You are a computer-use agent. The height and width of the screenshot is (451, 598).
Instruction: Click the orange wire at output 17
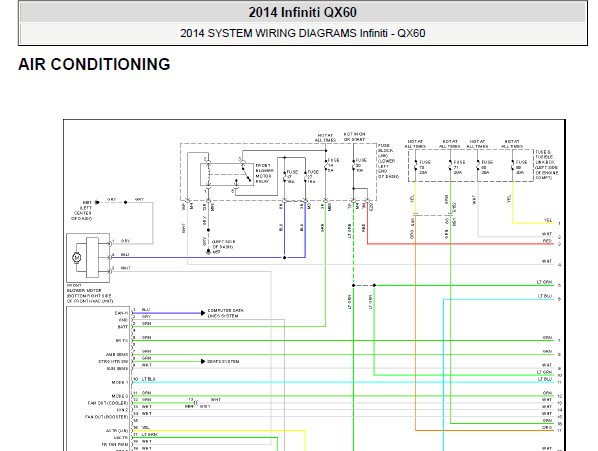(x=484, y=430)
